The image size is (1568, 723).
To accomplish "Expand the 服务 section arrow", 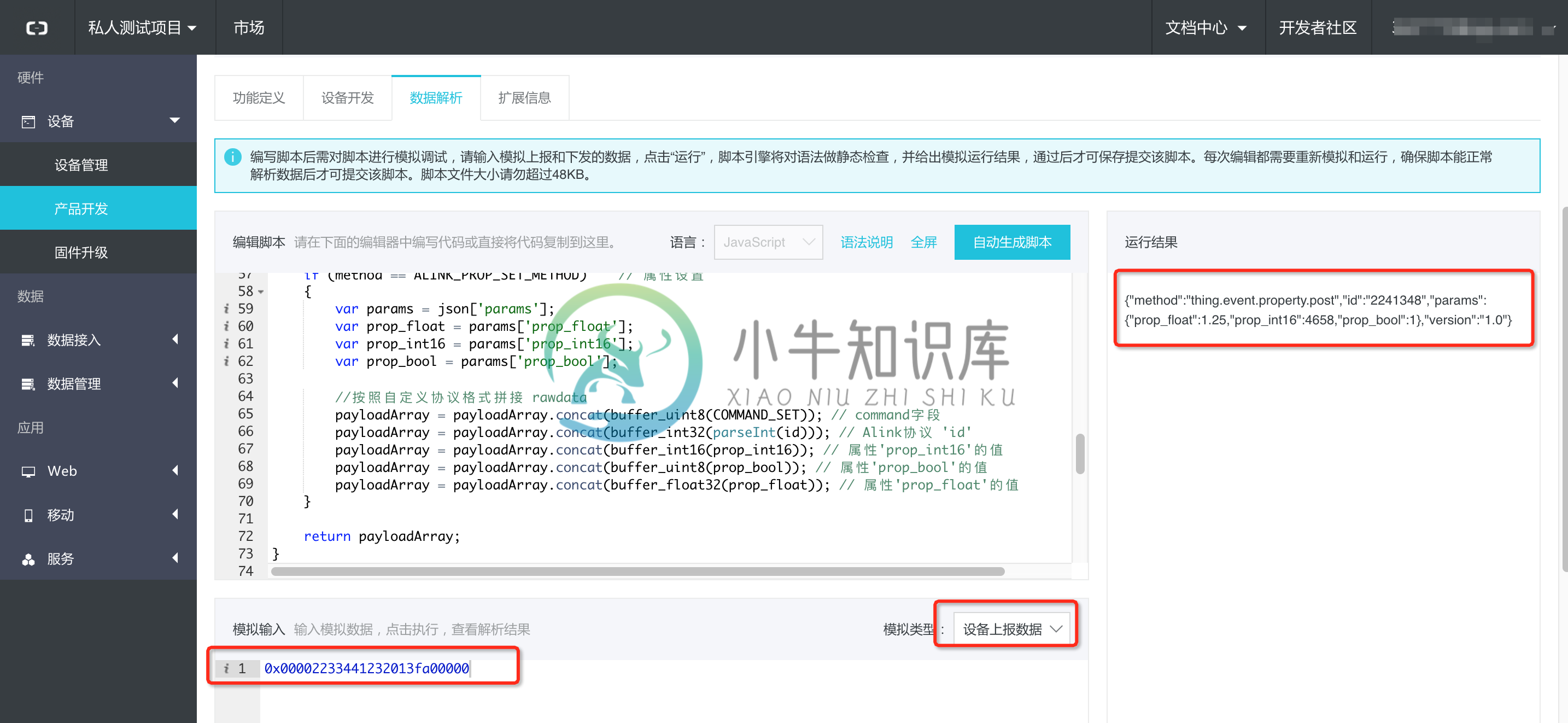I will coord(175,558).
